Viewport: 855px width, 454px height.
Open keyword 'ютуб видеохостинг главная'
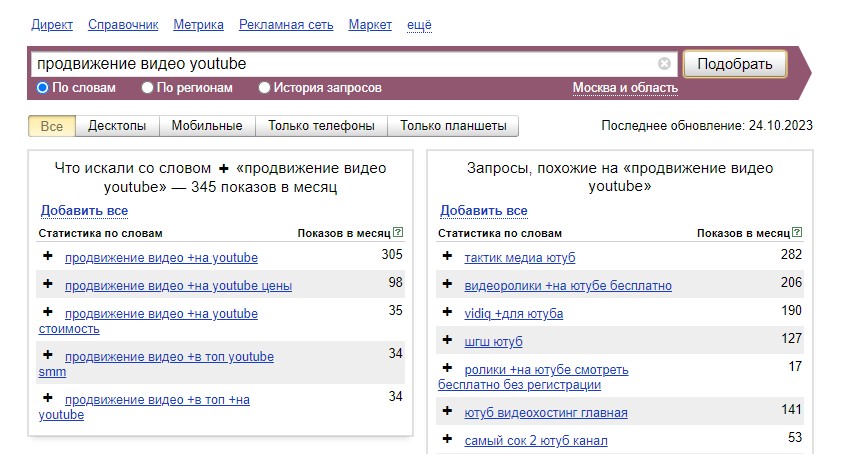tap(546, 413)
